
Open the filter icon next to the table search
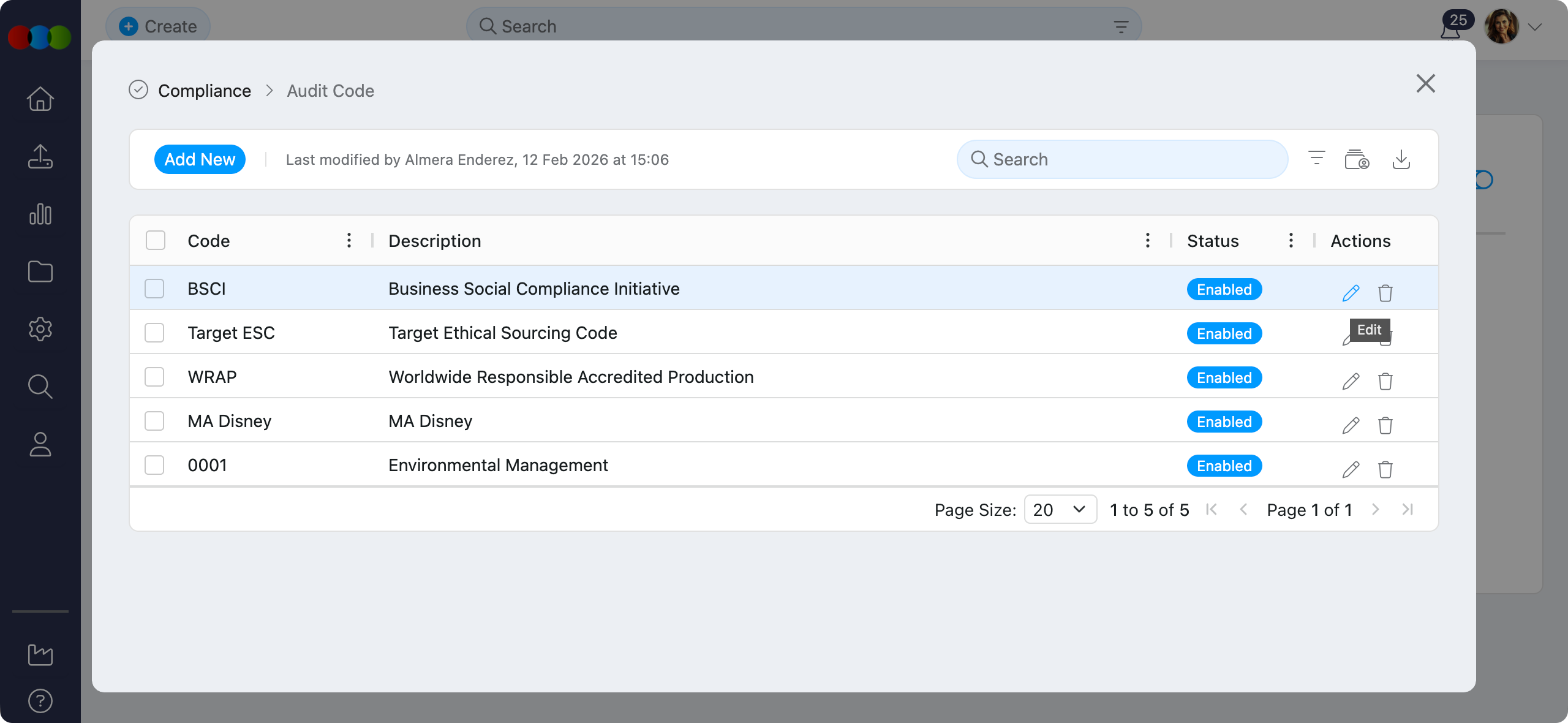click(x=1316, y=159)
